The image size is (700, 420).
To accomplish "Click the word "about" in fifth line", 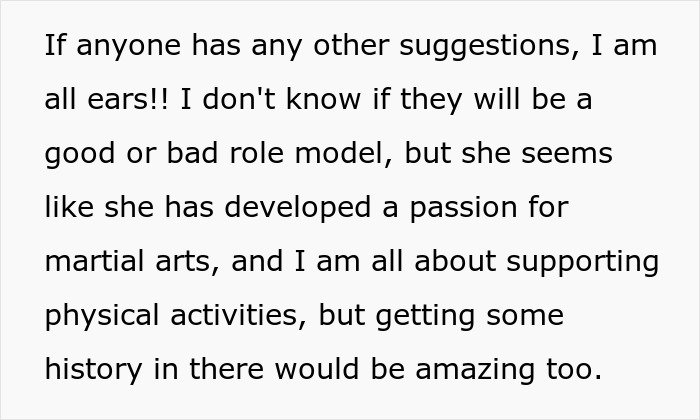I will [x=455, y=261].
